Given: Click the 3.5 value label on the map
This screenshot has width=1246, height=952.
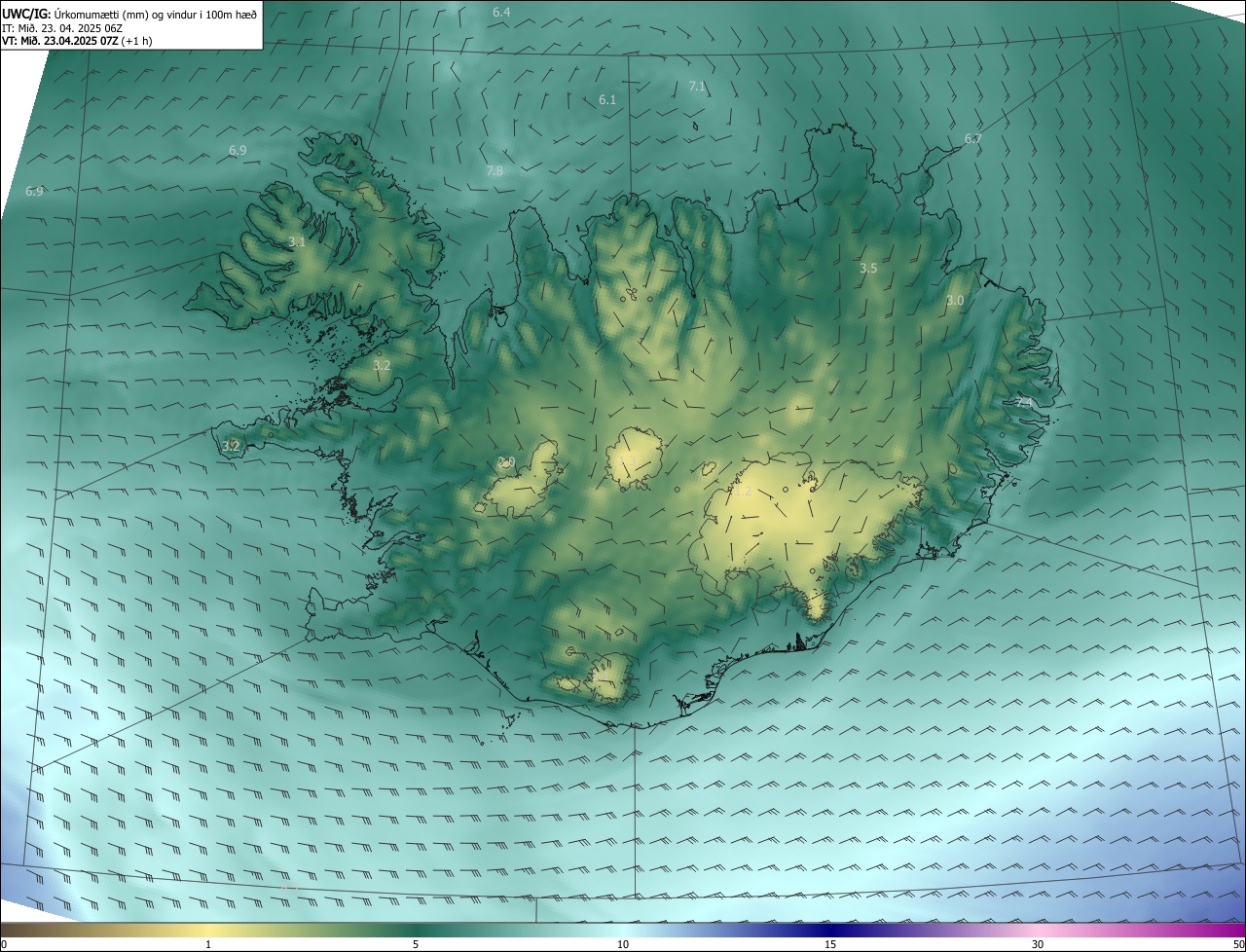Looking at the screenshot, I should [x=868, y=268].
